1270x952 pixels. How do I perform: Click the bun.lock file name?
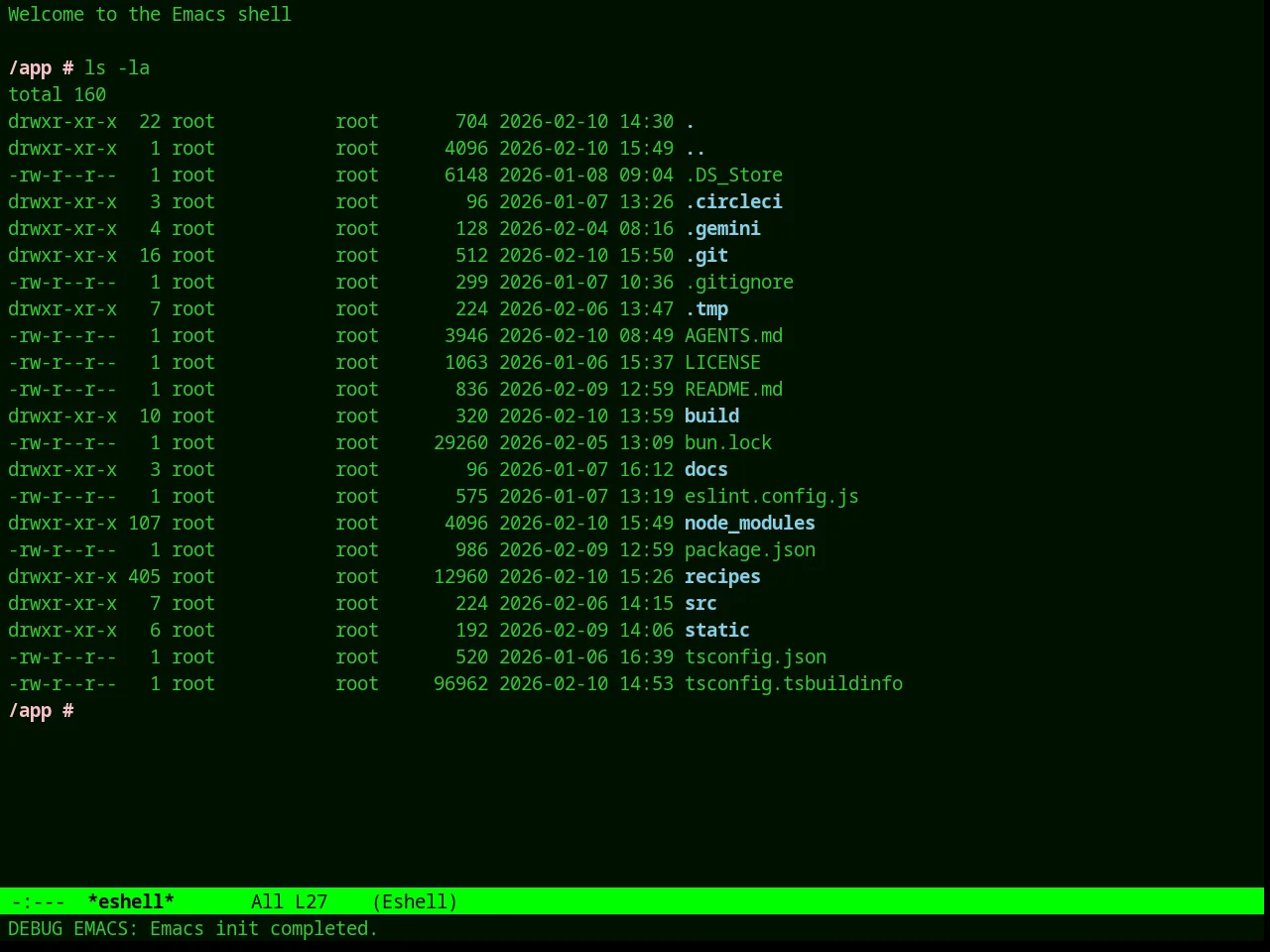point(728,442)
